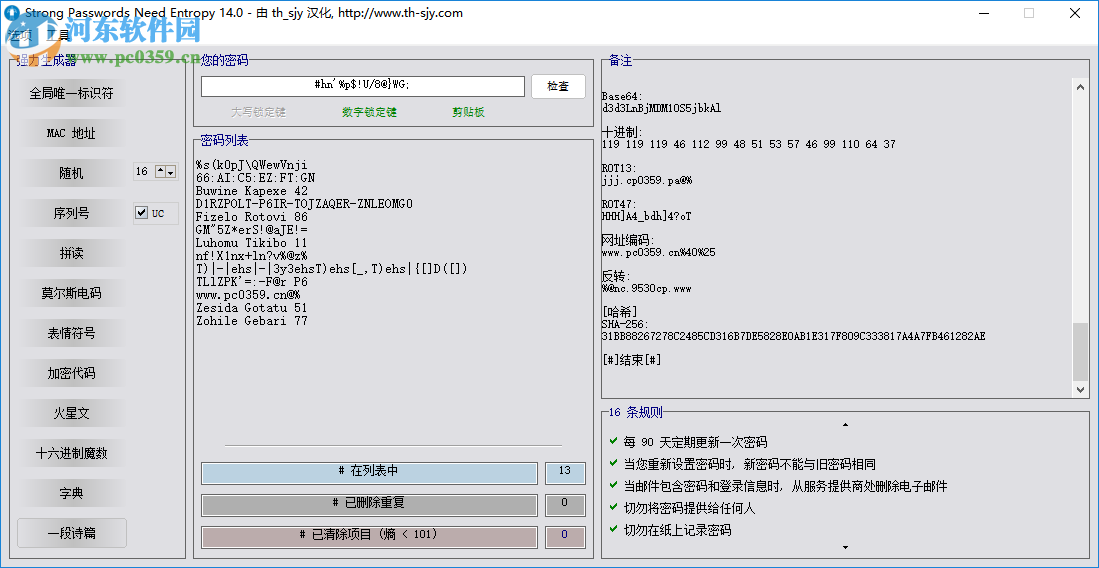This screenshot has height=568, width=1099.
Task: Generate a 全局唯一标识符 password
Action: tap(71, 93)
